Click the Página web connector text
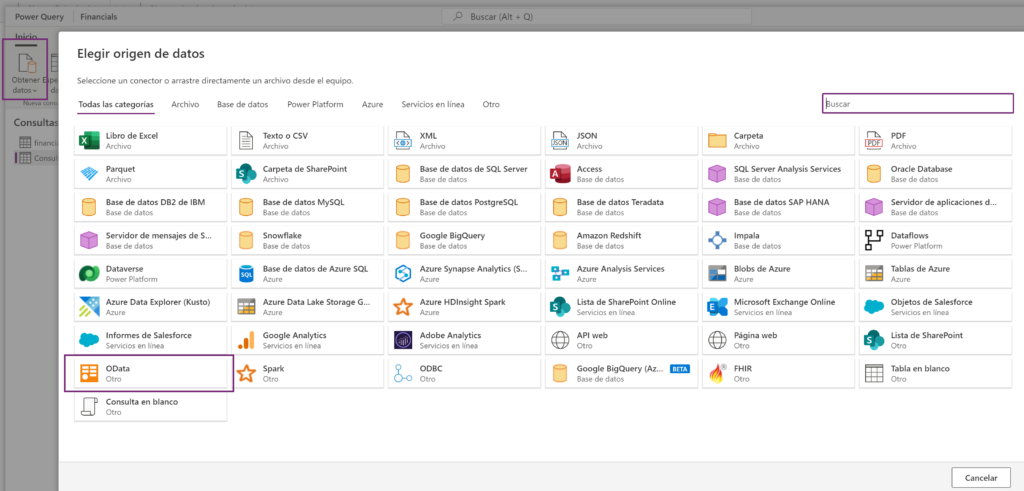 [x=756, y=336]
